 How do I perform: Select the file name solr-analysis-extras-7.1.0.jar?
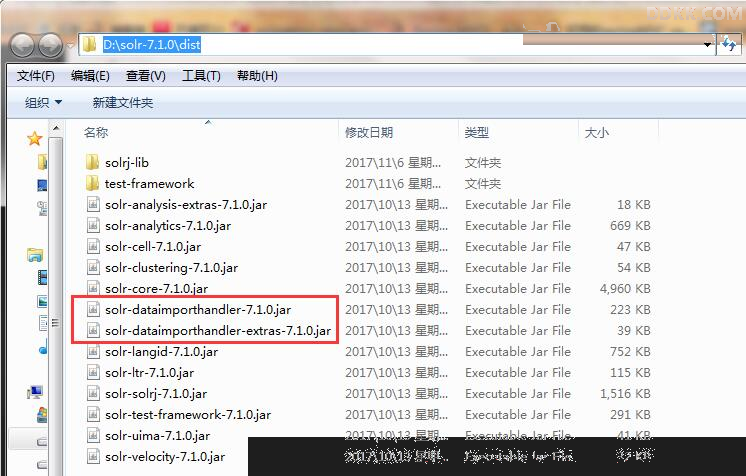pos(186,205)
